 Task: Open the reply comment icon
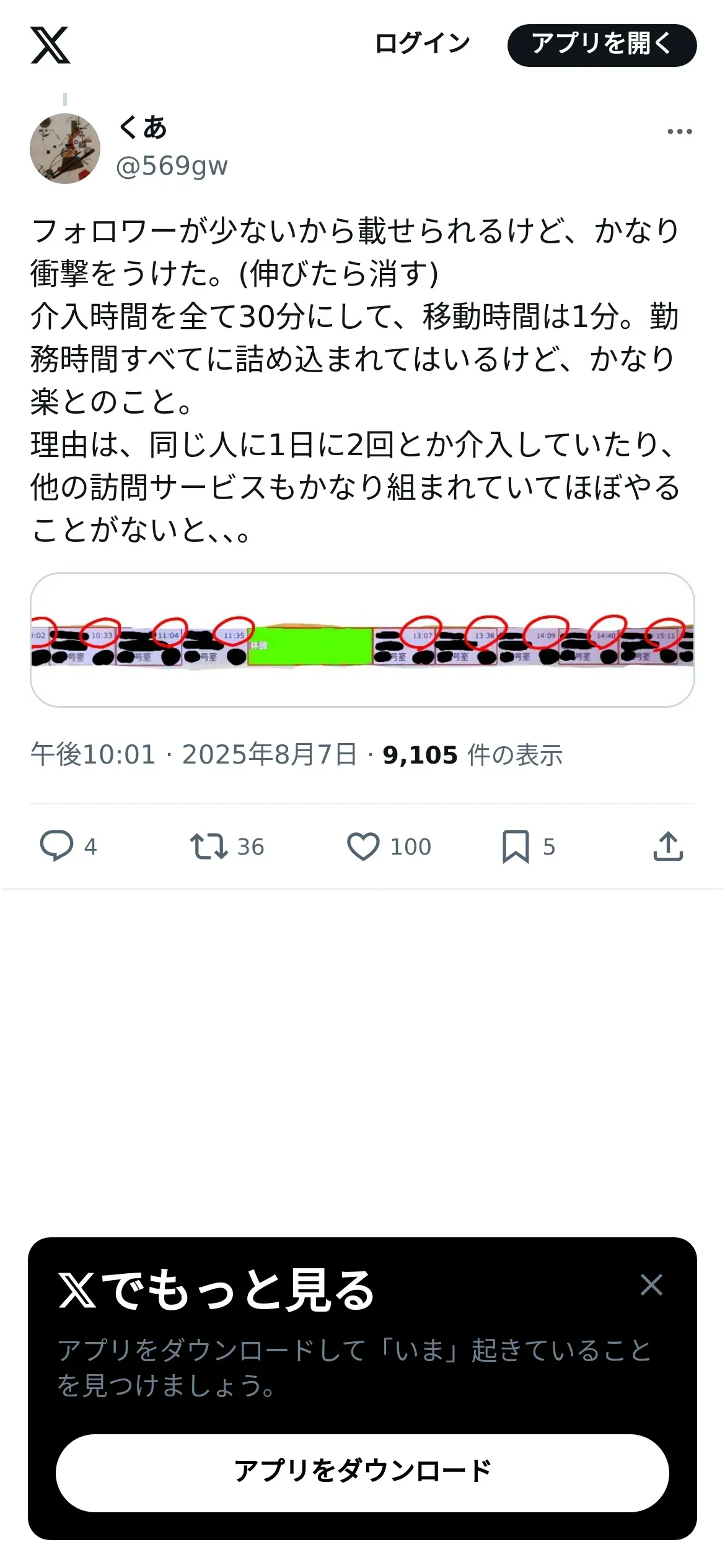[x=56, y=846]
